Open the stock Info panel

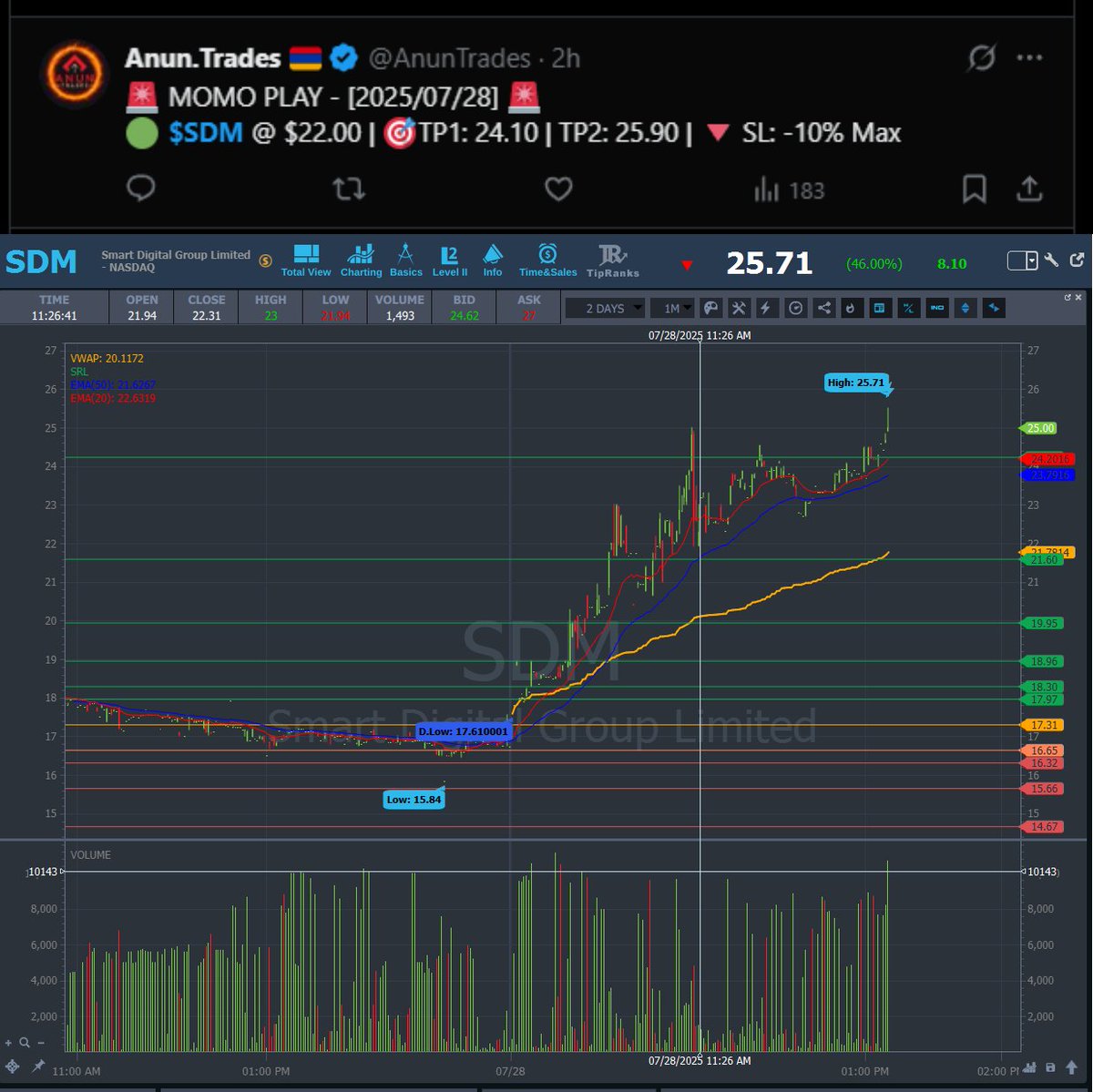click(x=493, y=260)
